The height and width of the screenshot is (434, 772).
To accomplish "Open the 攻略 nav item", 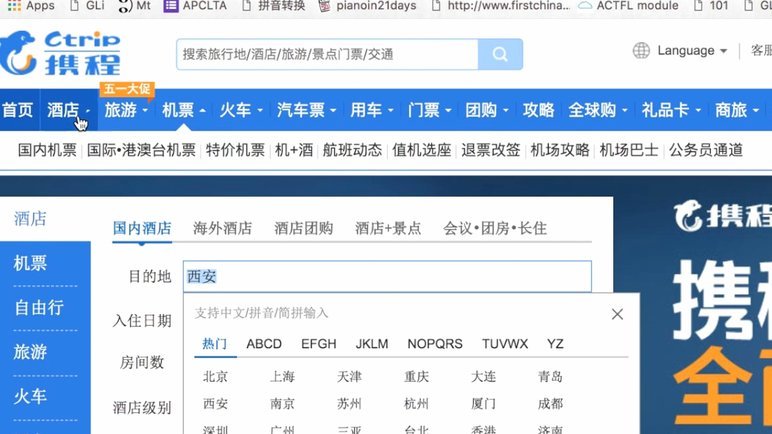I will tap(538, 110).
